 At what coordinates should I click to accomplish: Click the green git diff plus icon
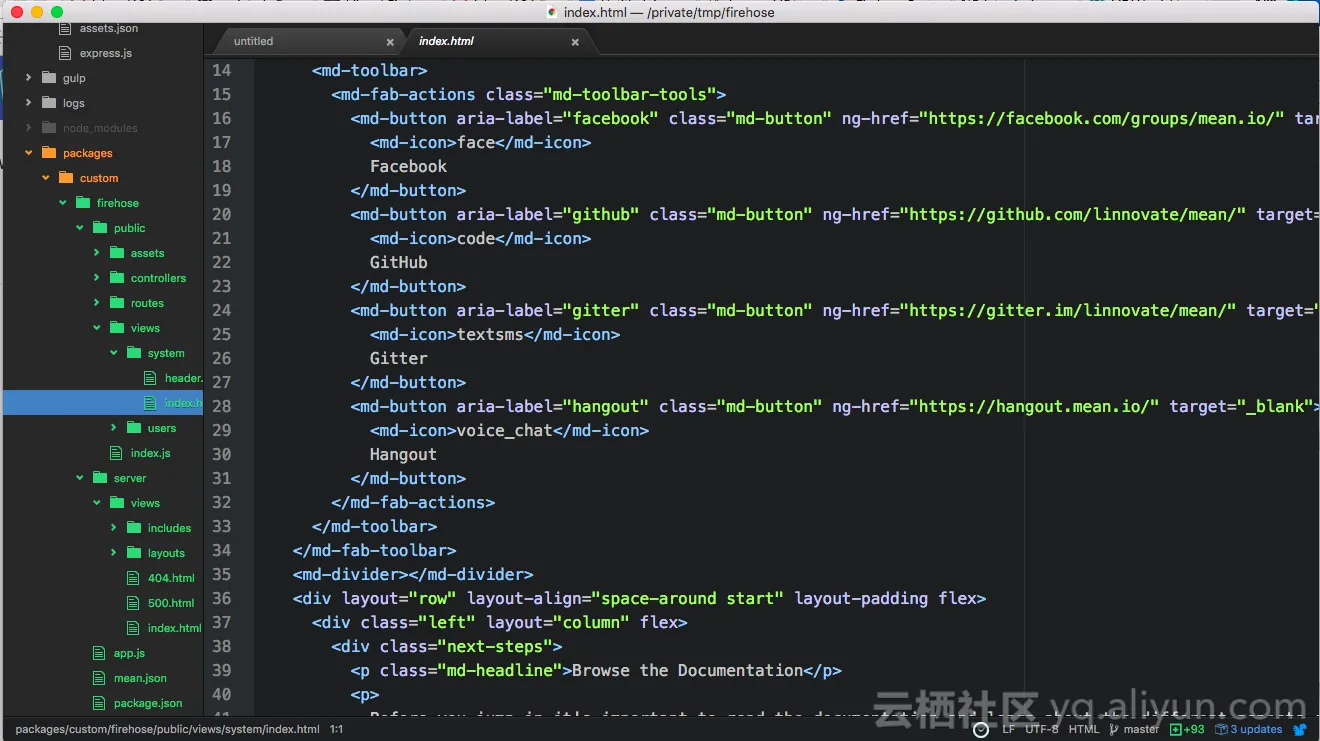coord(1176,730)
